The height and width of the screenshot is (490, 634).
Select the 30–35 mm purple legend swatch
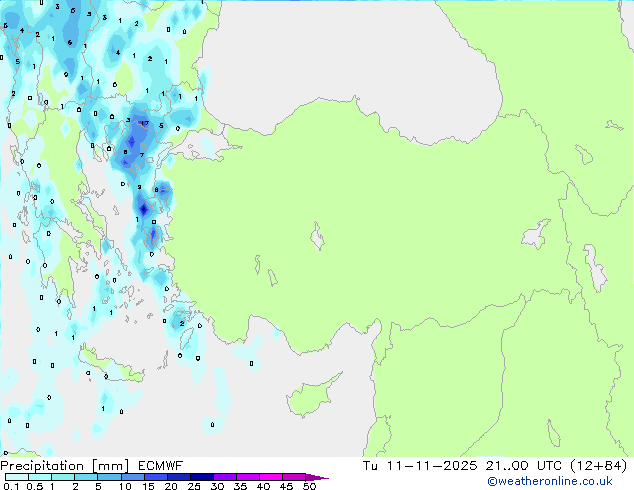pos(224,477)
